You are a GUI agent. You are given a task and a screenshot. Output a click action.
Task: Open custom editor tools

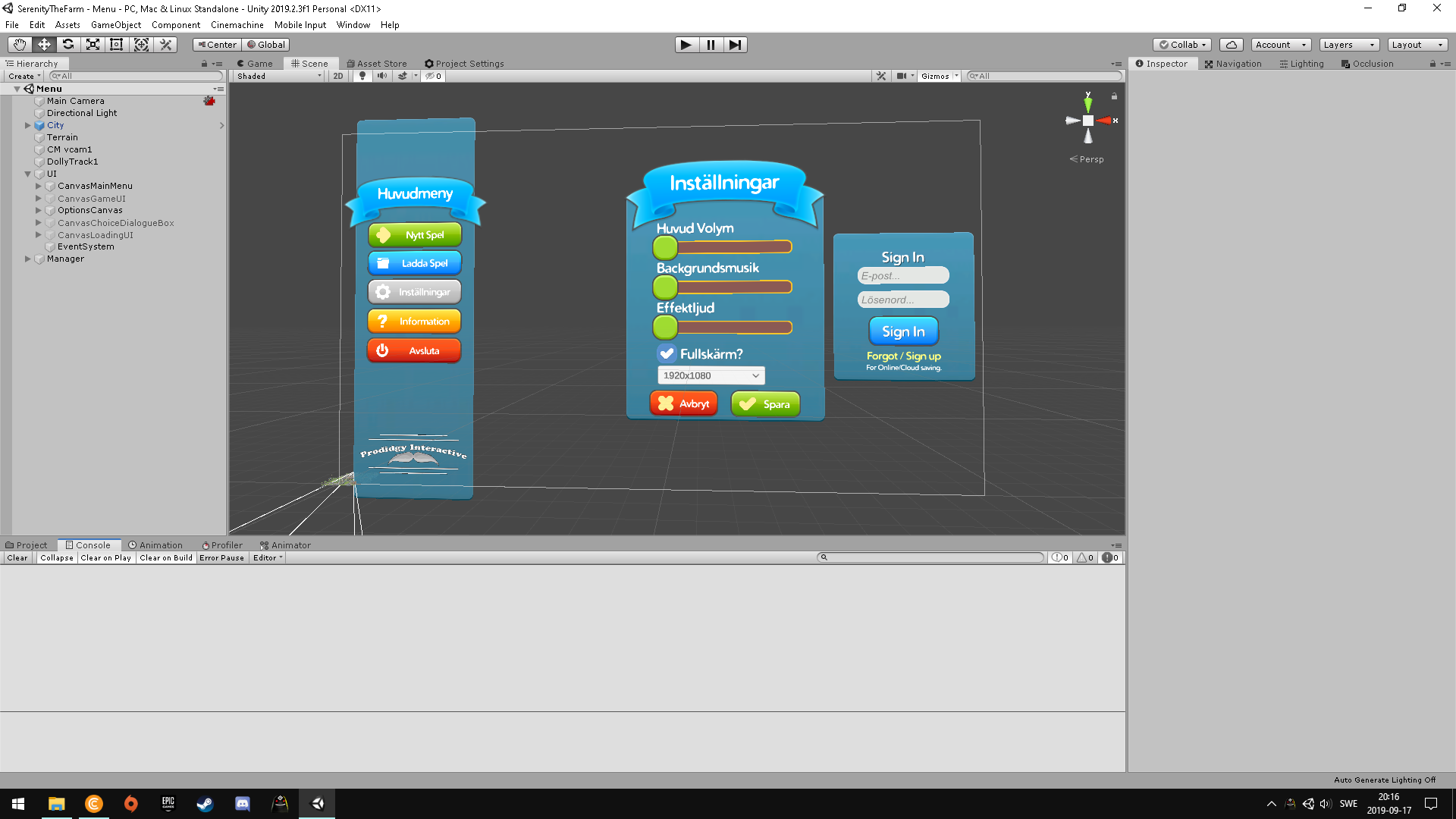point(165,45)
